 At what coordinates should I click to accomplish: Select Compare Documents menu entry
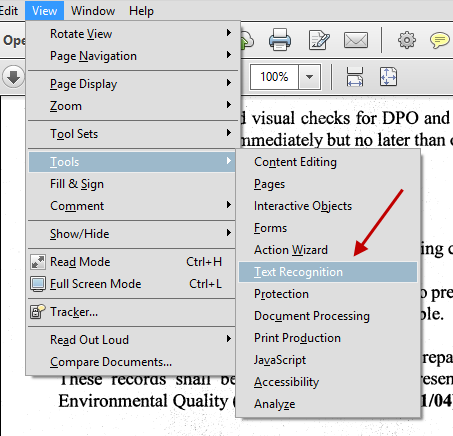tap(132, 362)
